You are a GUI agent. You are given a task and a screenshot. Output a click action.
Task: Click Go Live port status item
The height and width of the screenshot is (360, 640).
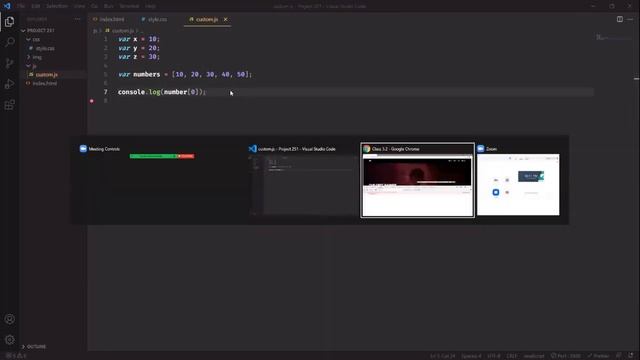click(x=565, y=356)
